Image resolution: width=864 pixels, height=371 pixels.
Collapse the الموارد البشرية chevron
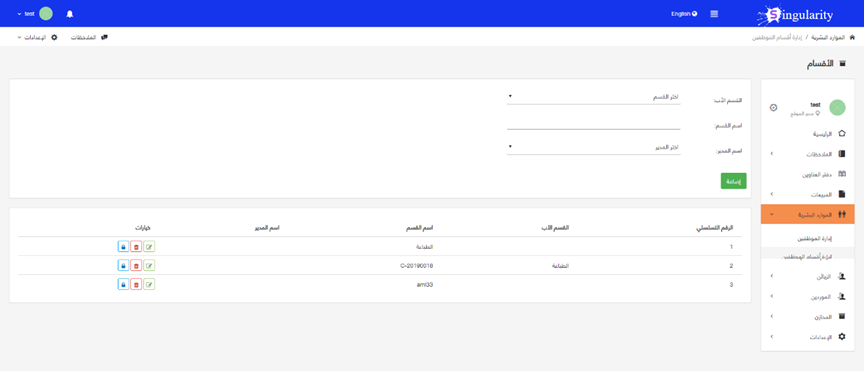pos(771,214)
